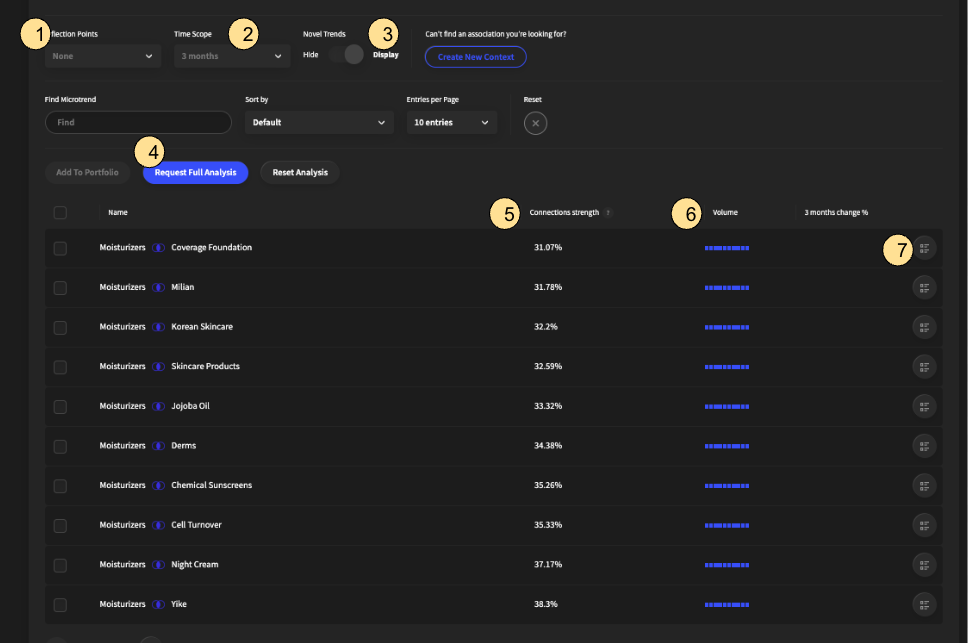Image resolution: width=968 pixels, height=643 pixels.
Task: Click the Find Microtrend search field
Action: pos(138,123)
